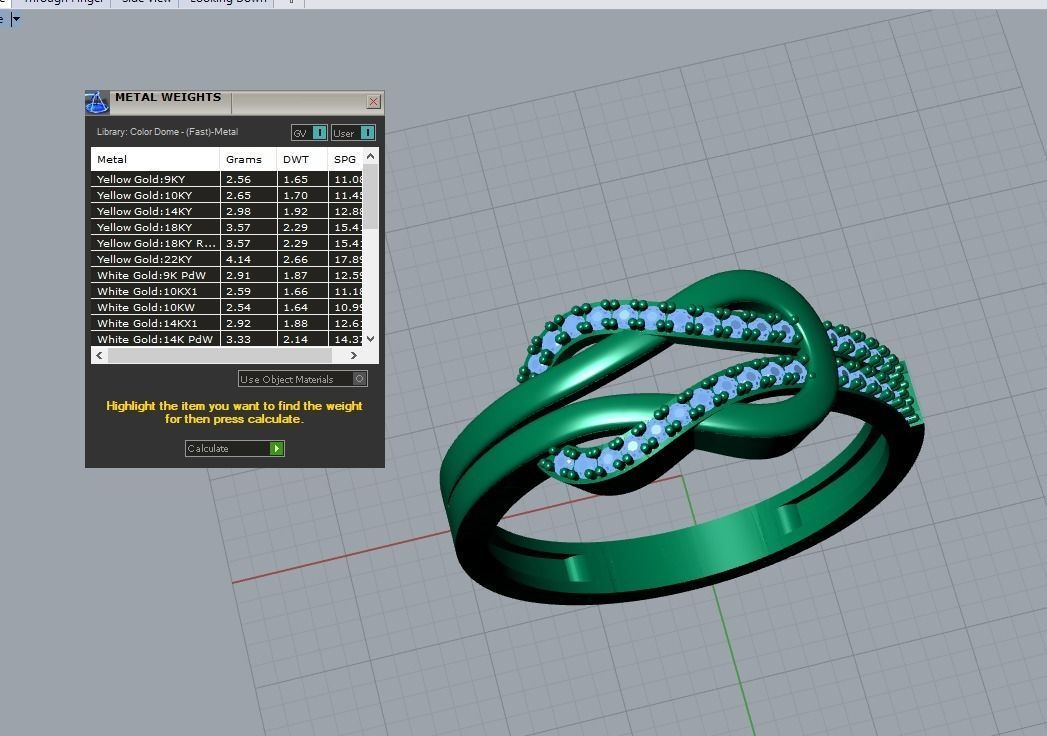Click the metal list scroll-down arrow
1047x736 pixels.
click(371, 339)
